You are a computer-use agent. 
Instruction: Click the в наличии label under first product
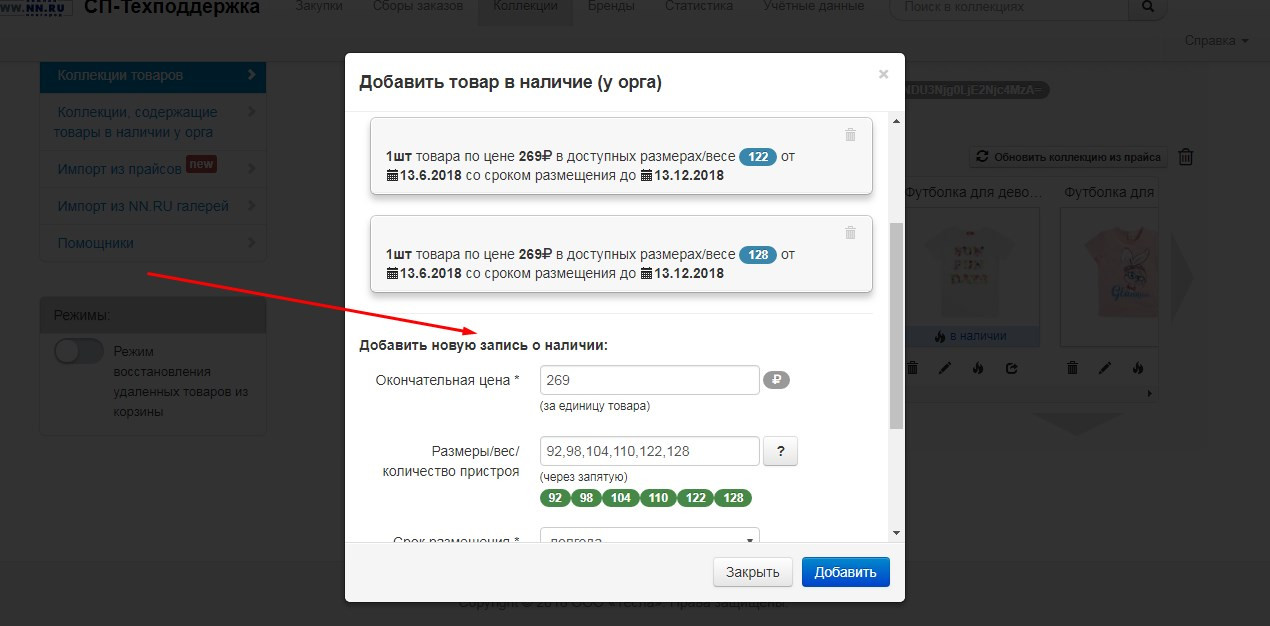point(971,336)
